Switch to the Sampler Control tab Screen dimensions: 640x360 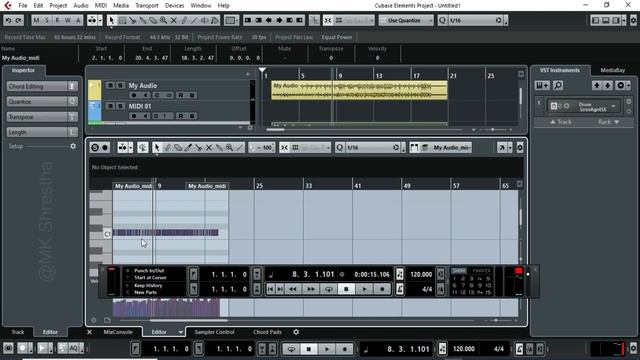click(214, 332)
